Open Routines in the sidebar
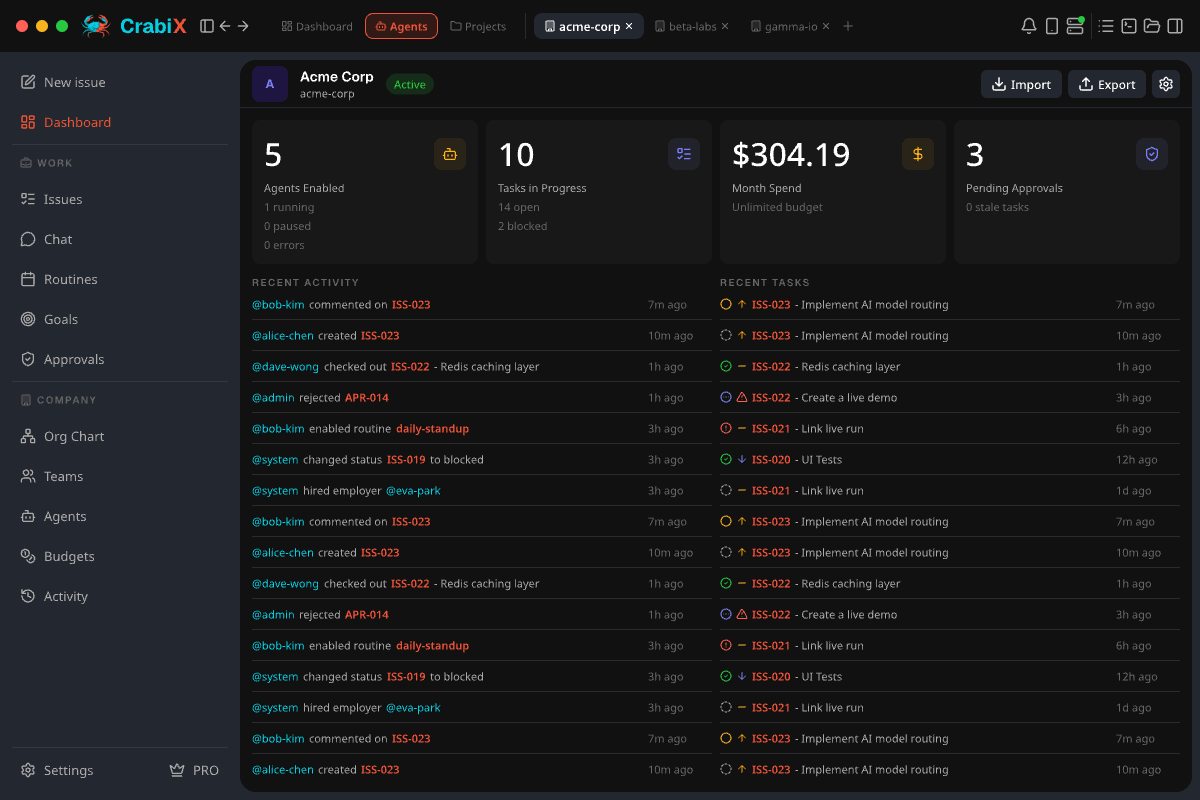This screenshot has width=1200, height=800. coord(120,279)
